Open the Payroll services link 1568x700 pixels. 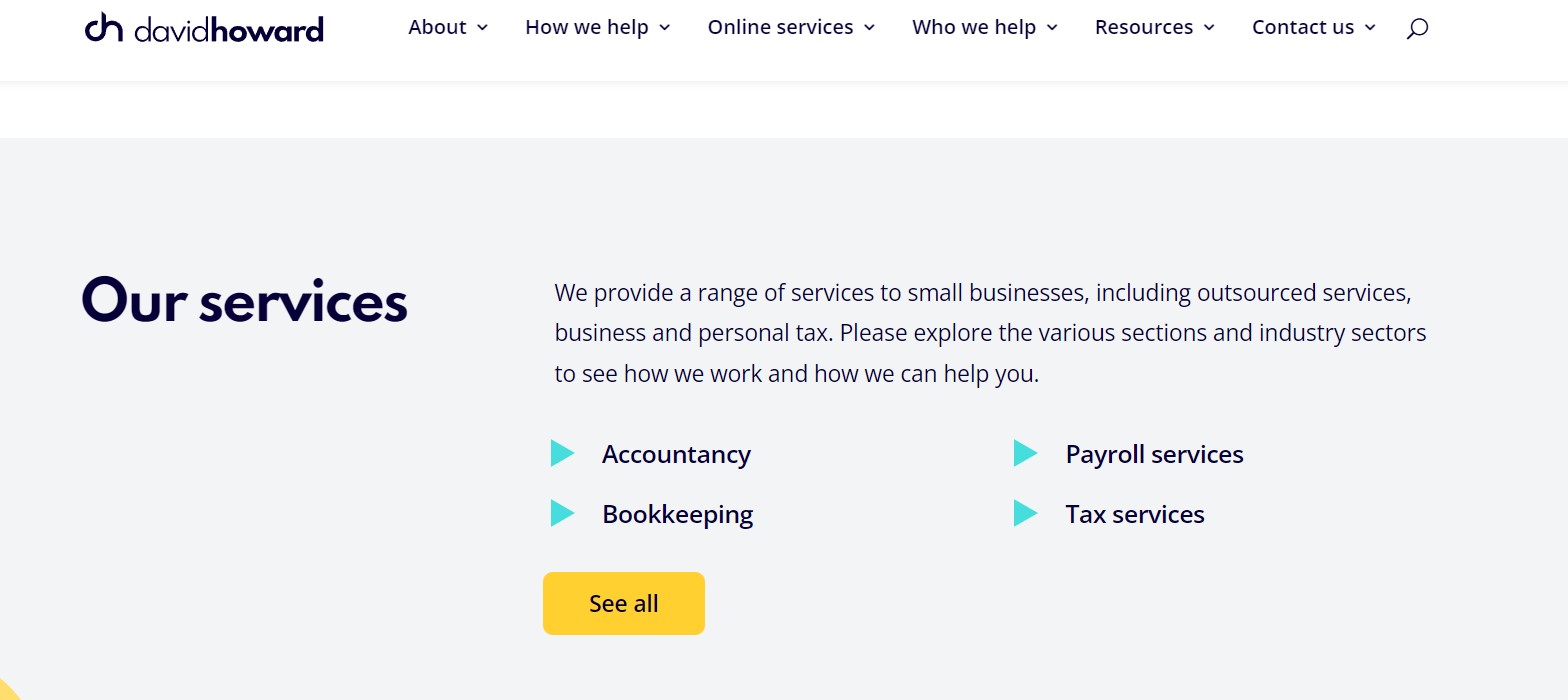(x=1154, y=455)
